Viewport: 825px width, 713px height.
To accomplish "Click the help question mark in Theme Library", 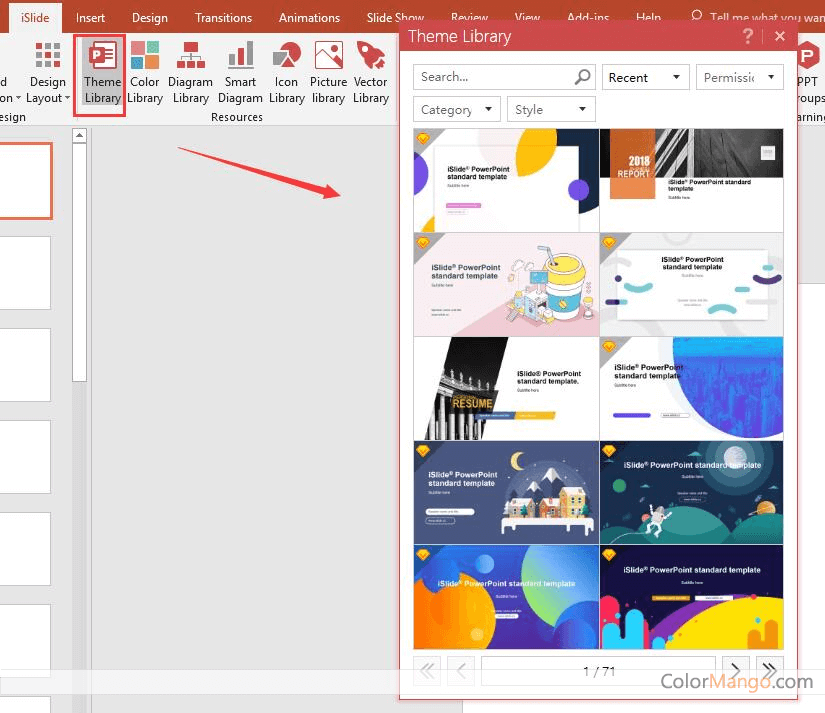I will [x=748, y=36].
